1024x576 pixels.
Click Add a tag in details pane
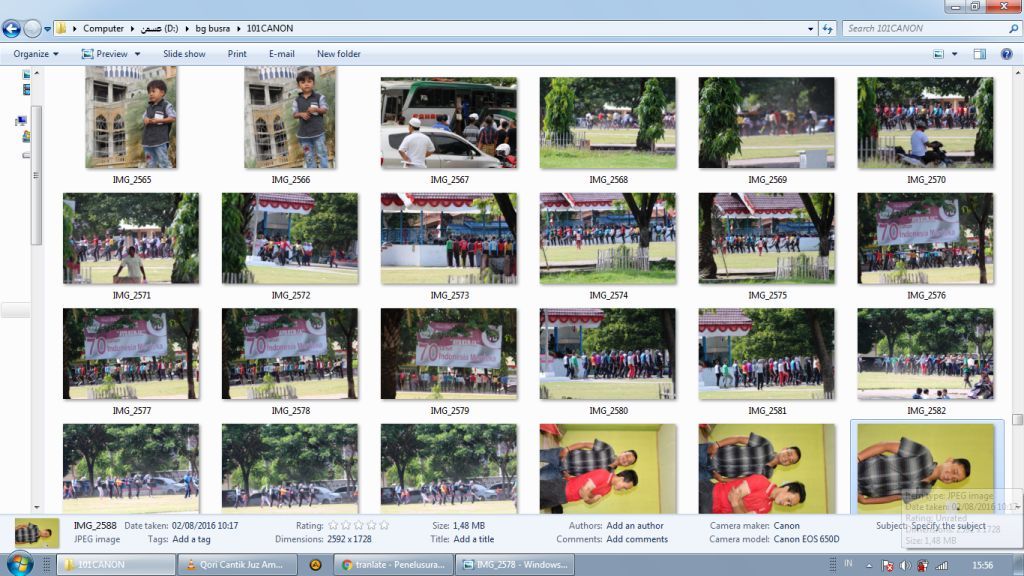191,539
